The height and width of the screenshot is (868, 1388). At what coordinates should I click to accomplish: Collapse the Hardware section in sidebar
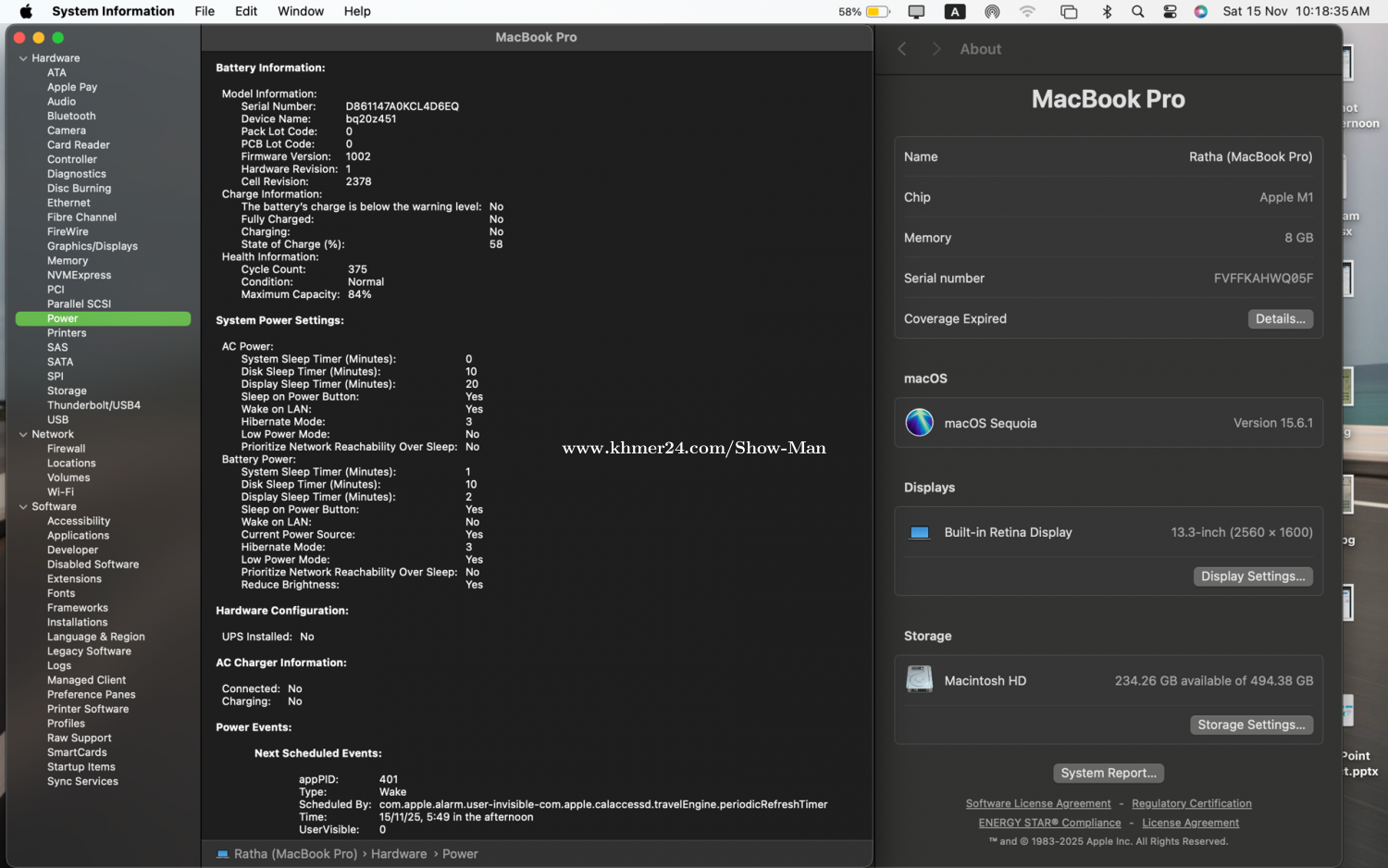pyautogui.click(x=23, y=58)
